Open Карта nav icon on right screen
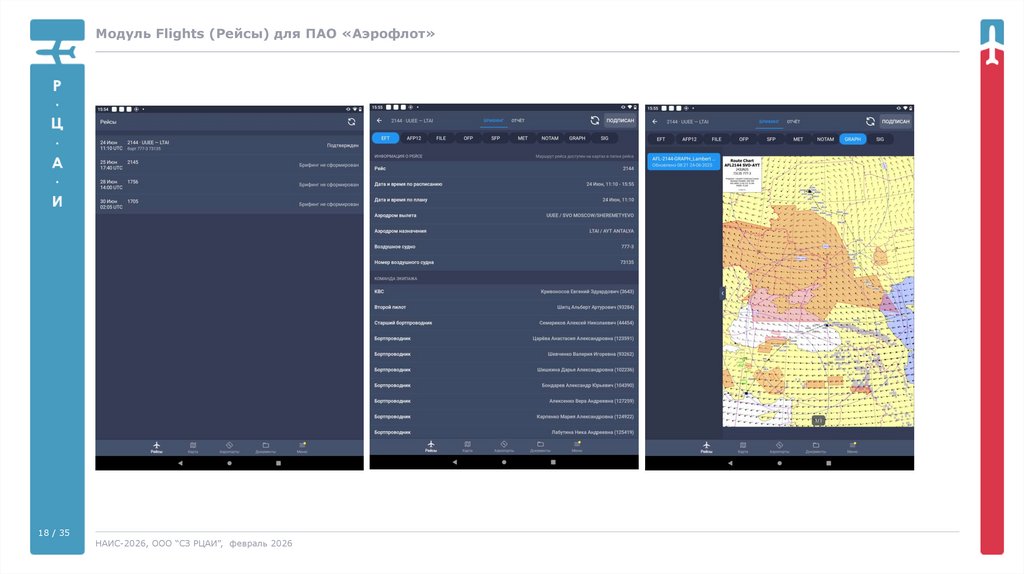This screenshot has width=1024, height=574. [743, 447]
